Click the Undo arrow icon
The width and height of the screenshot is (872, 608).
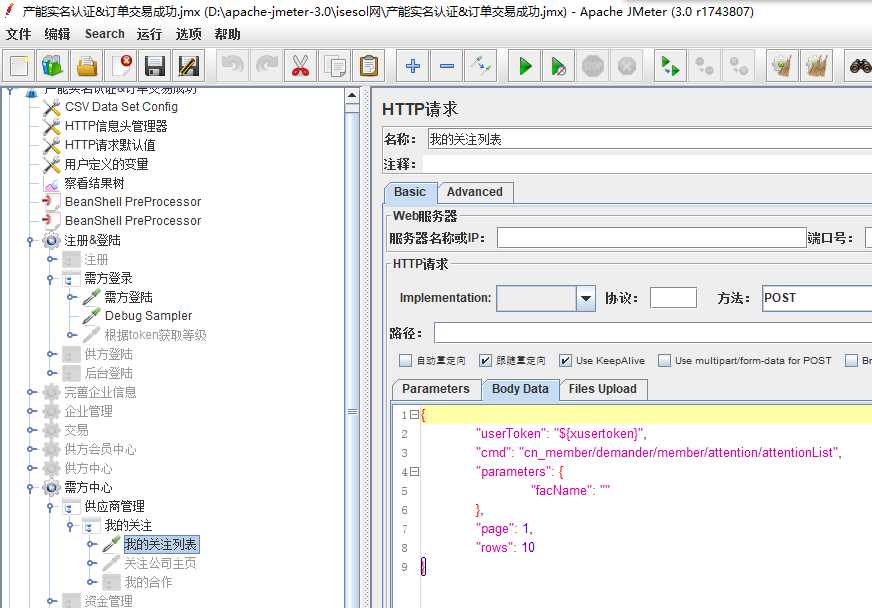point(233,66)
